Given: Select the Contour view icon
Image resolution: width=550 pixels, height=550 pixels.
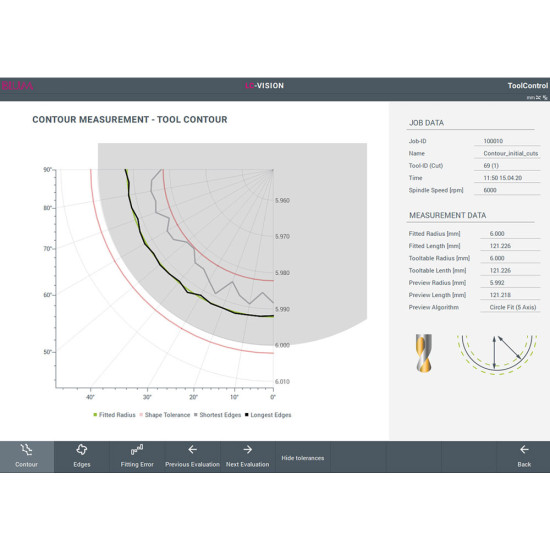Looking at the screenshot, I should 26,449.
